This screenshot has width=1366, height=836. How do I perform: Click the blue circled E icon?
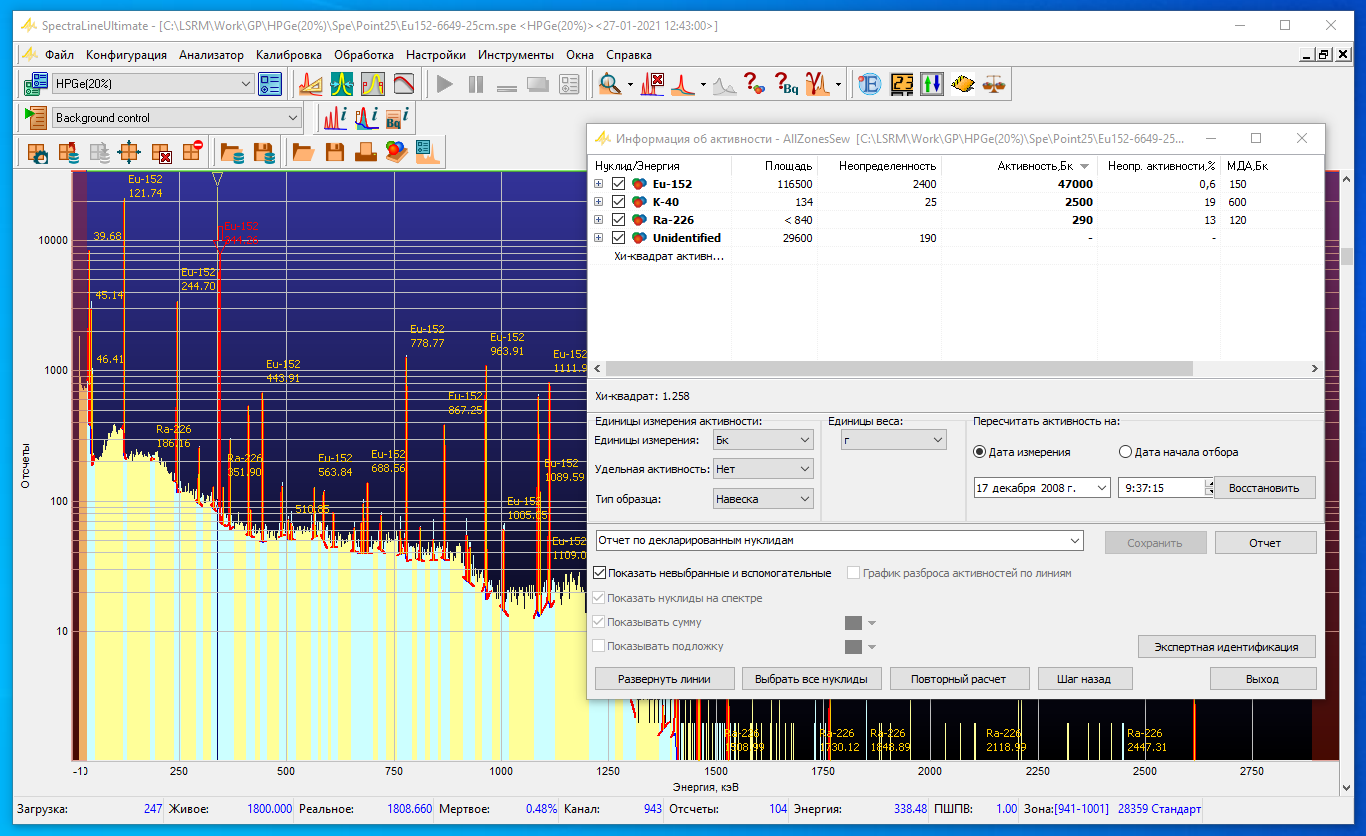[870, 85]
